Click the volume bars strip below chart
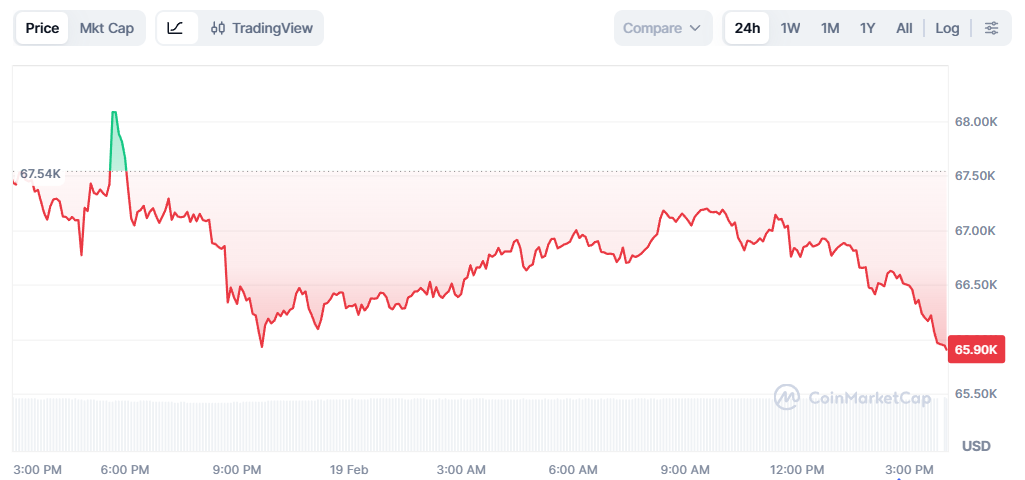This screenshot has width=1025, height=480. coord(480,424)
